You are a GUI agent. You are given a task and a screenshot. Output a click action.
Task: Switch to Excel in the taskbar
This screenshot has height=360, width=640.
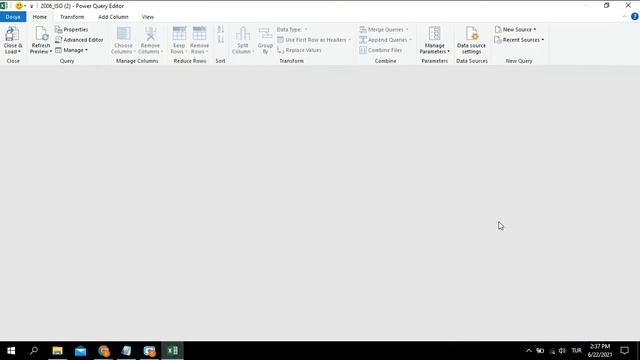pos(173,351)
